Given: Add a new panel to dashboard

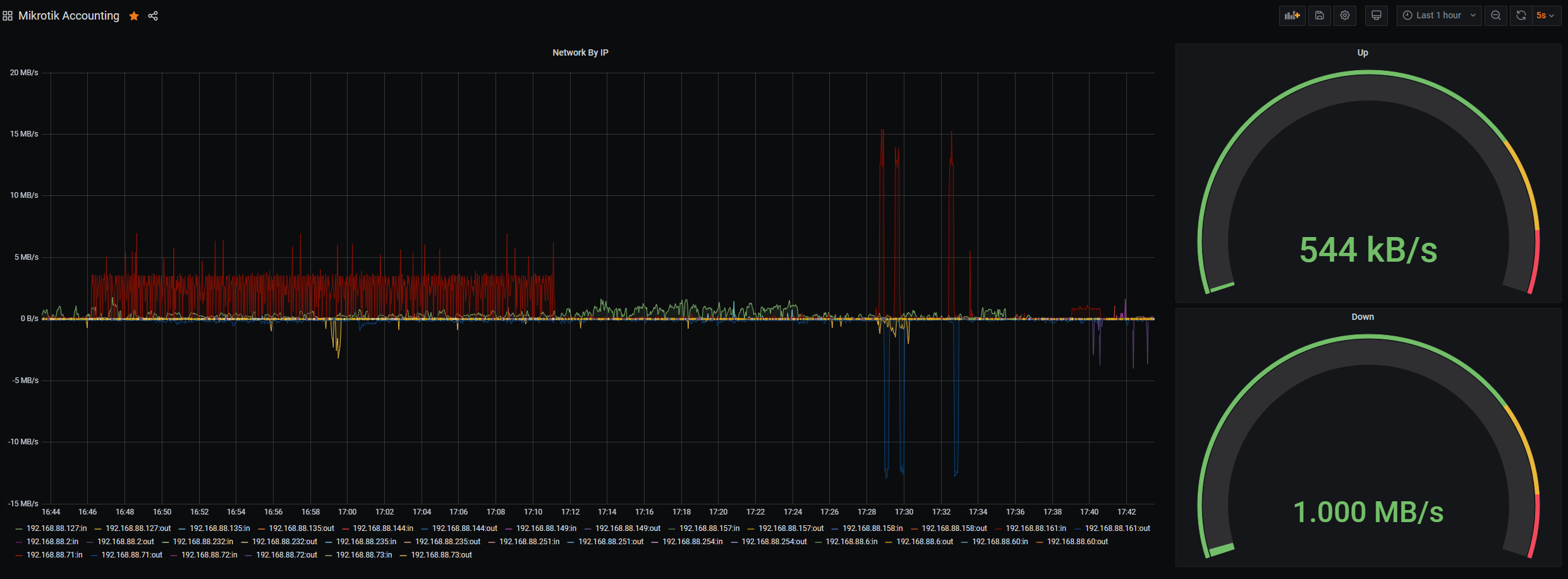Looking at the screenshot, I should coord(1292,16).
